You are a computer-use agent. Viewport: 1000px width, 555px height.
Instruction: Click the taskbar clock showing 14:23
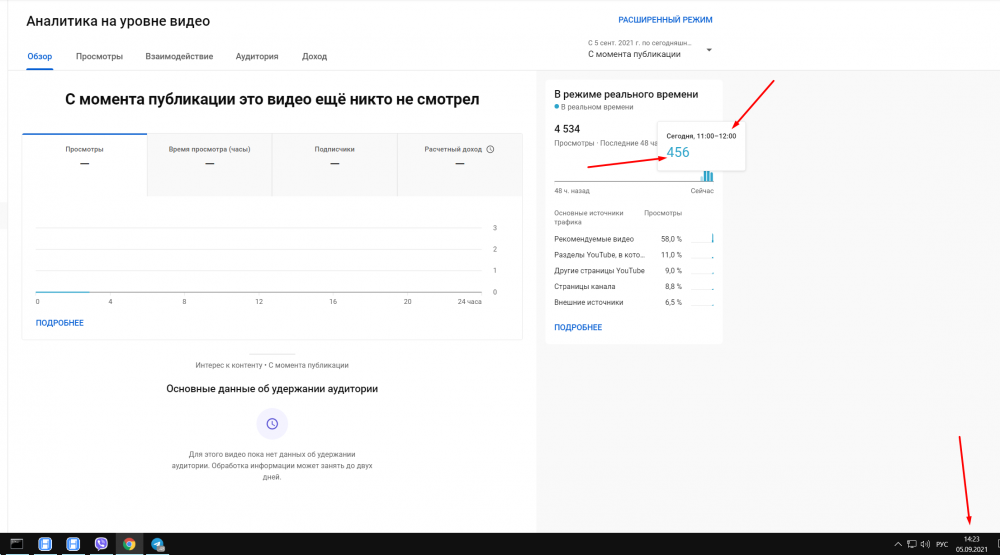[x=972, y=544]
